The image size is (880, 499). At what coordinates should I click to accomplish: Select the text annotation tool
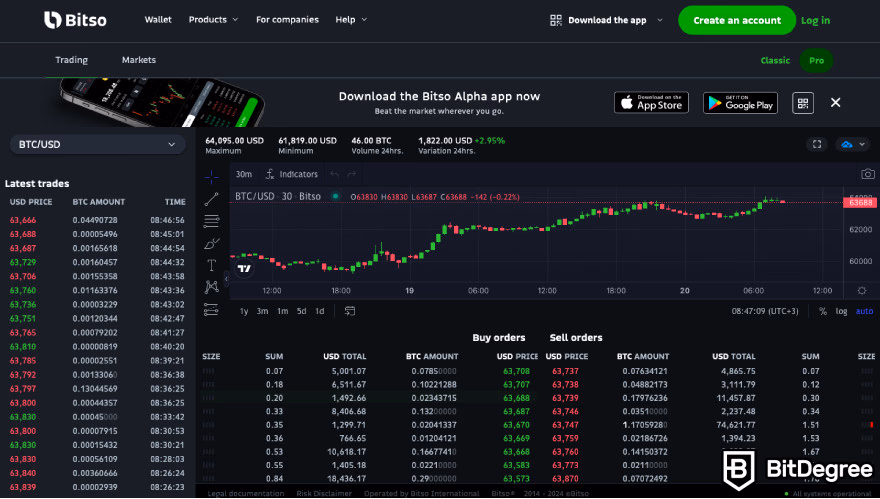tap(212, 265)
